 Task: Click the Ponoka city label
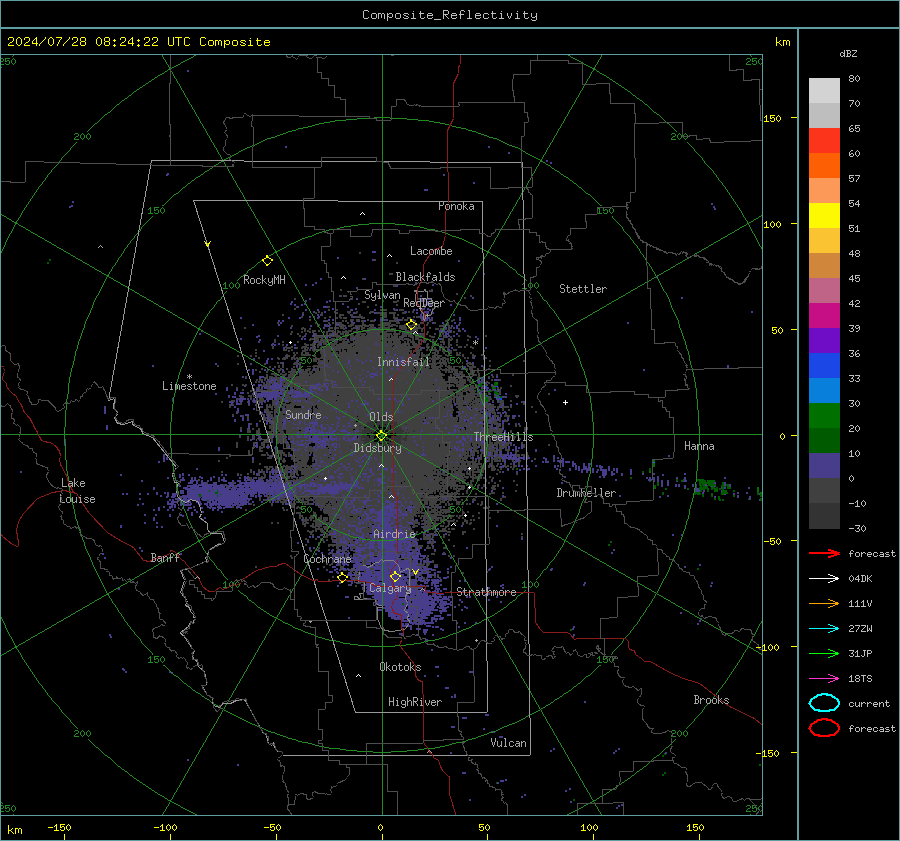pos(456,206)
